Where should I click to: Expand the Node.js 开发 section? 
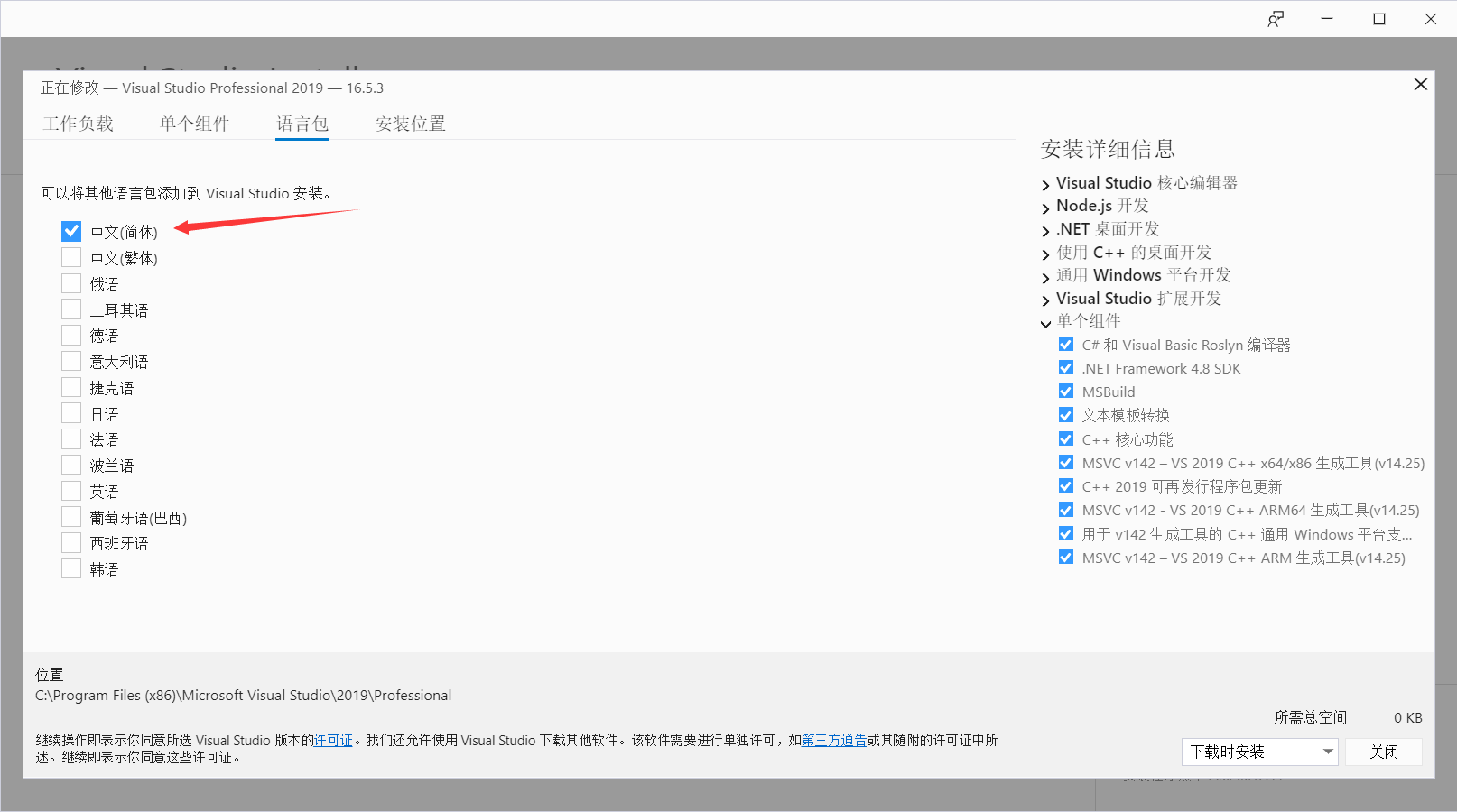1045,206
